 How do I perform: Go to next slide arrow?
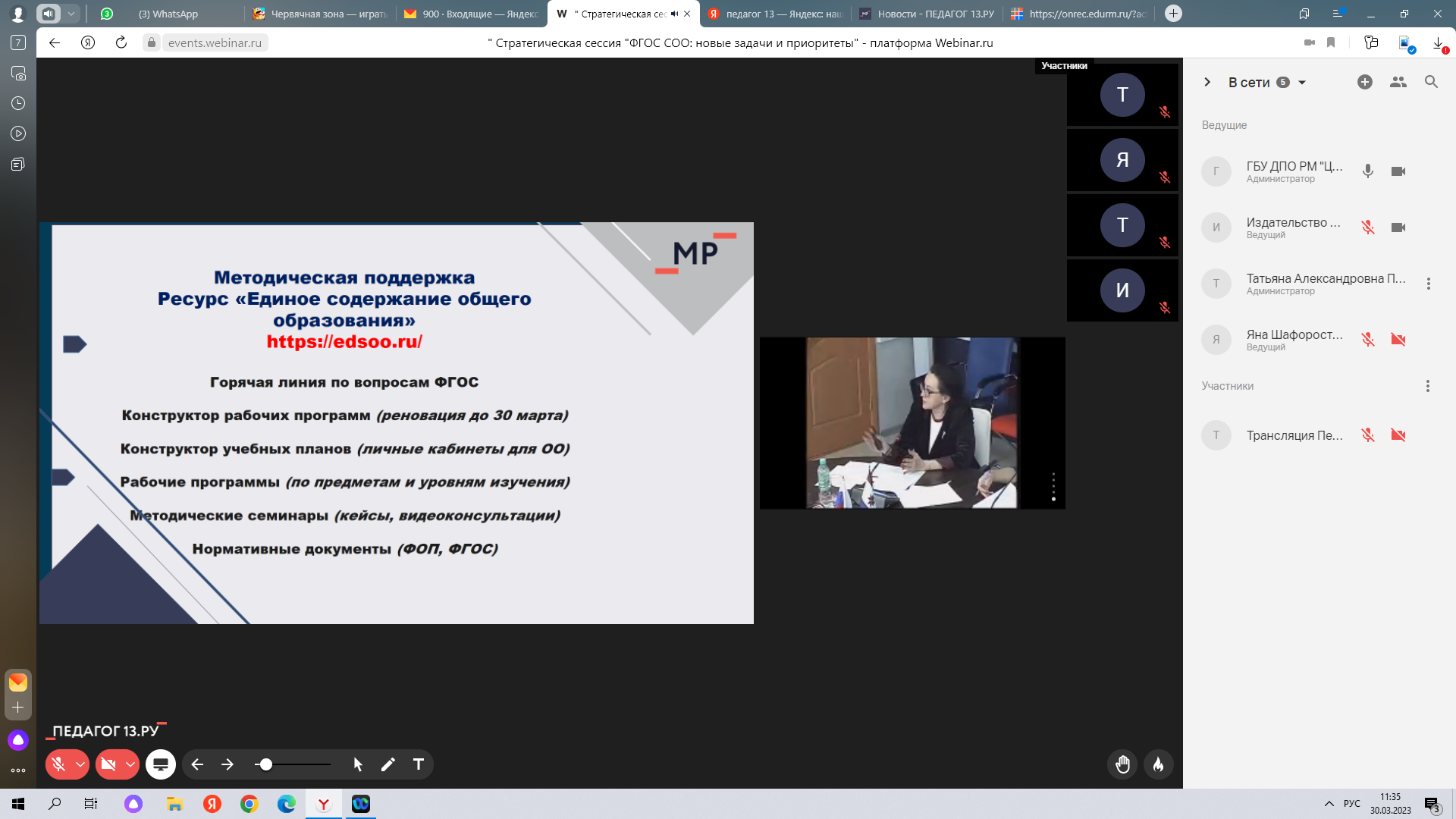tap(227, 764)
